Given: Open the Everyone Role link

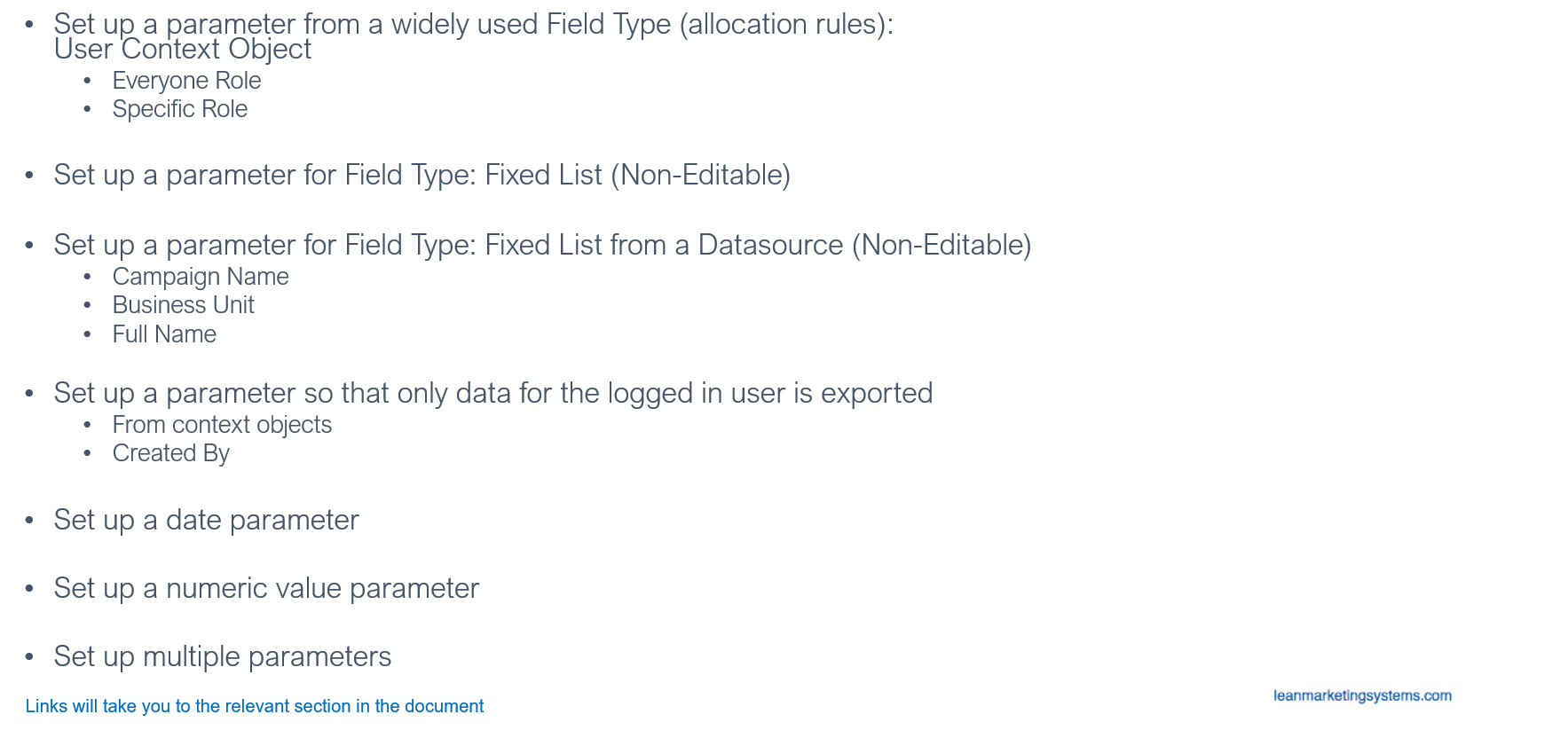Looking at the screenshot, I should (x=186, y=81).
